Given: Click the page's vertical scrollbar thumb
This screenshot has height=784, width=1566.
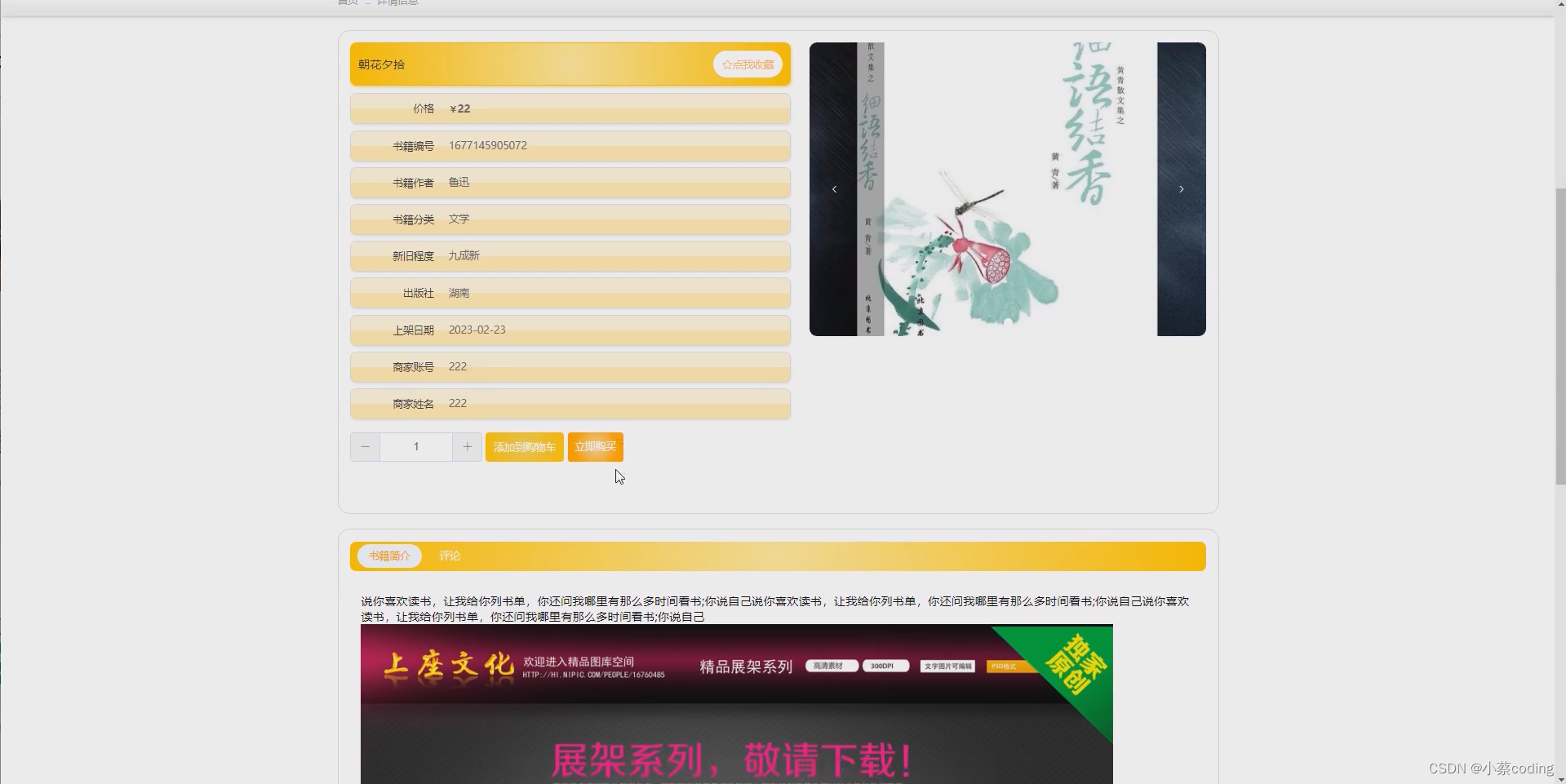Looking at the screenshot, I should coord(1560,334).
